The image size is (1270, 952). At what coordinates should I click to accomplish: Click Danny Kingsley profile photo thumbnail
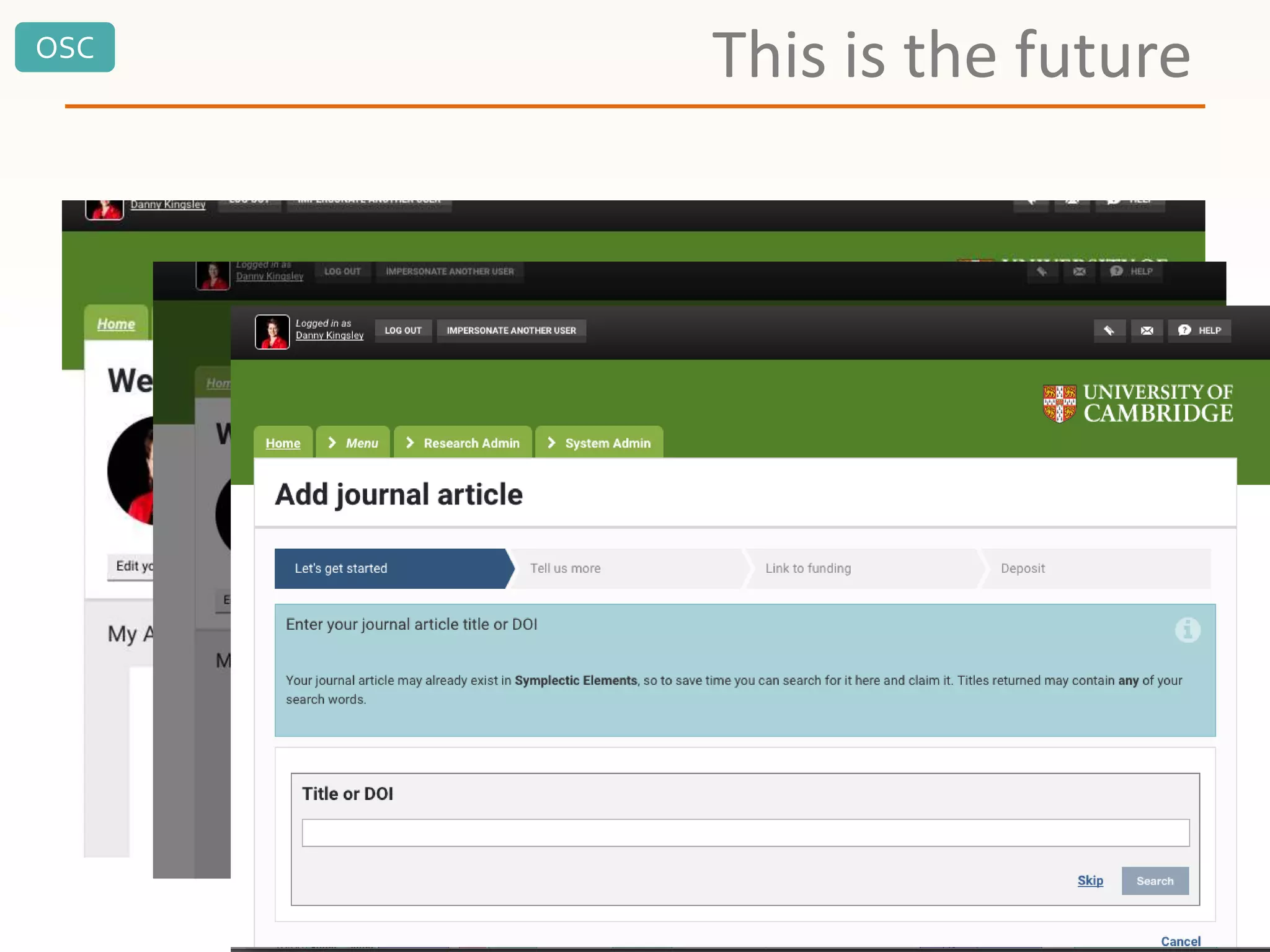point(272,332)
